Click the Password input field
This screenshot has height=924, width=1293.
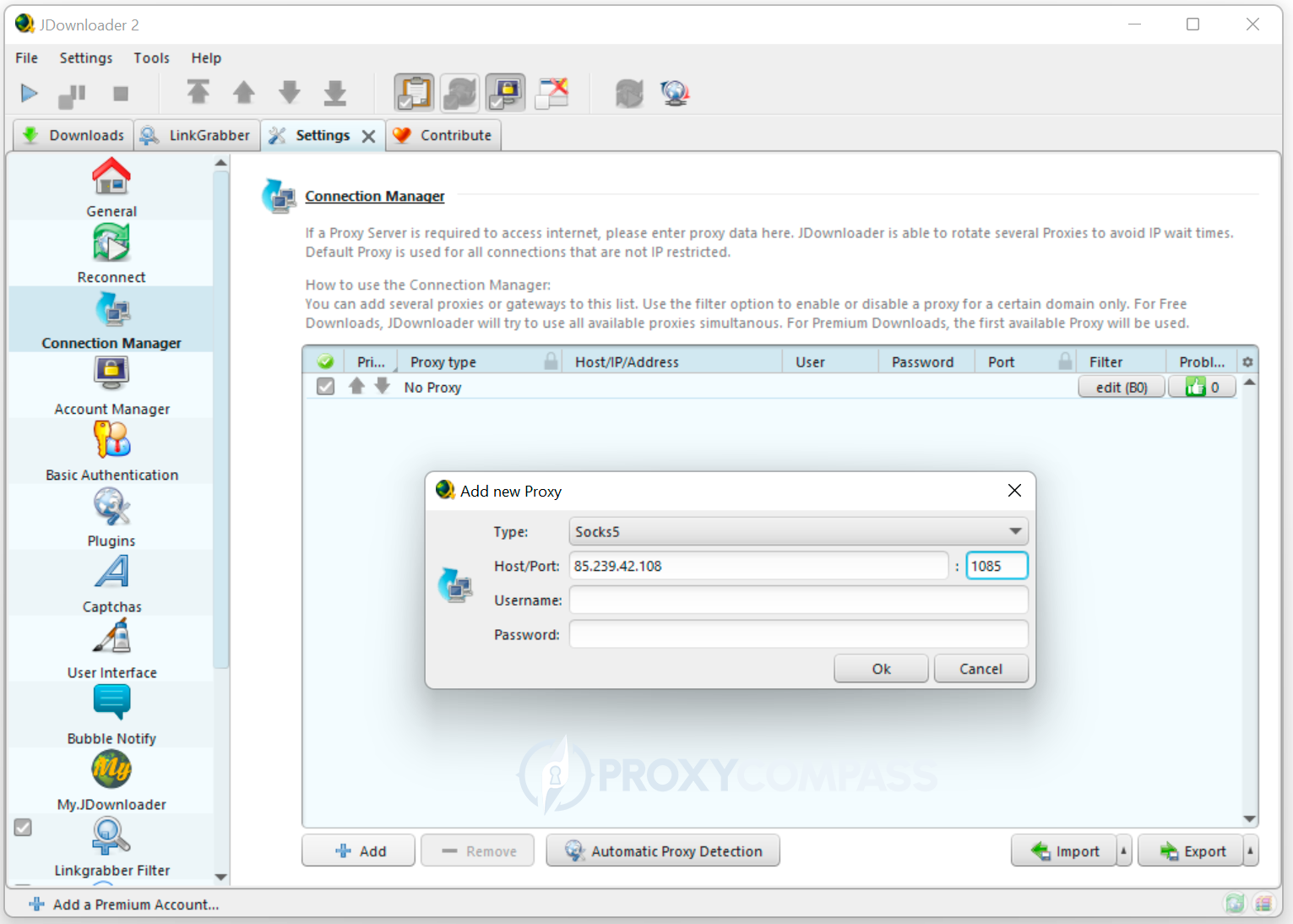tap(799, 634)
